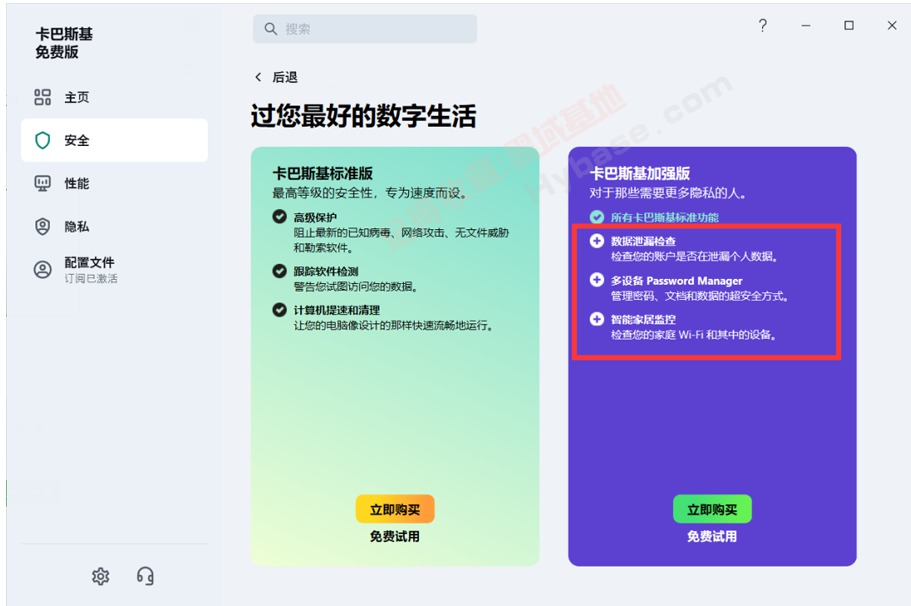Open help with the question mark icon
Image resolution: width=911 pixels, height=606 pixels.
pos(762,26)
